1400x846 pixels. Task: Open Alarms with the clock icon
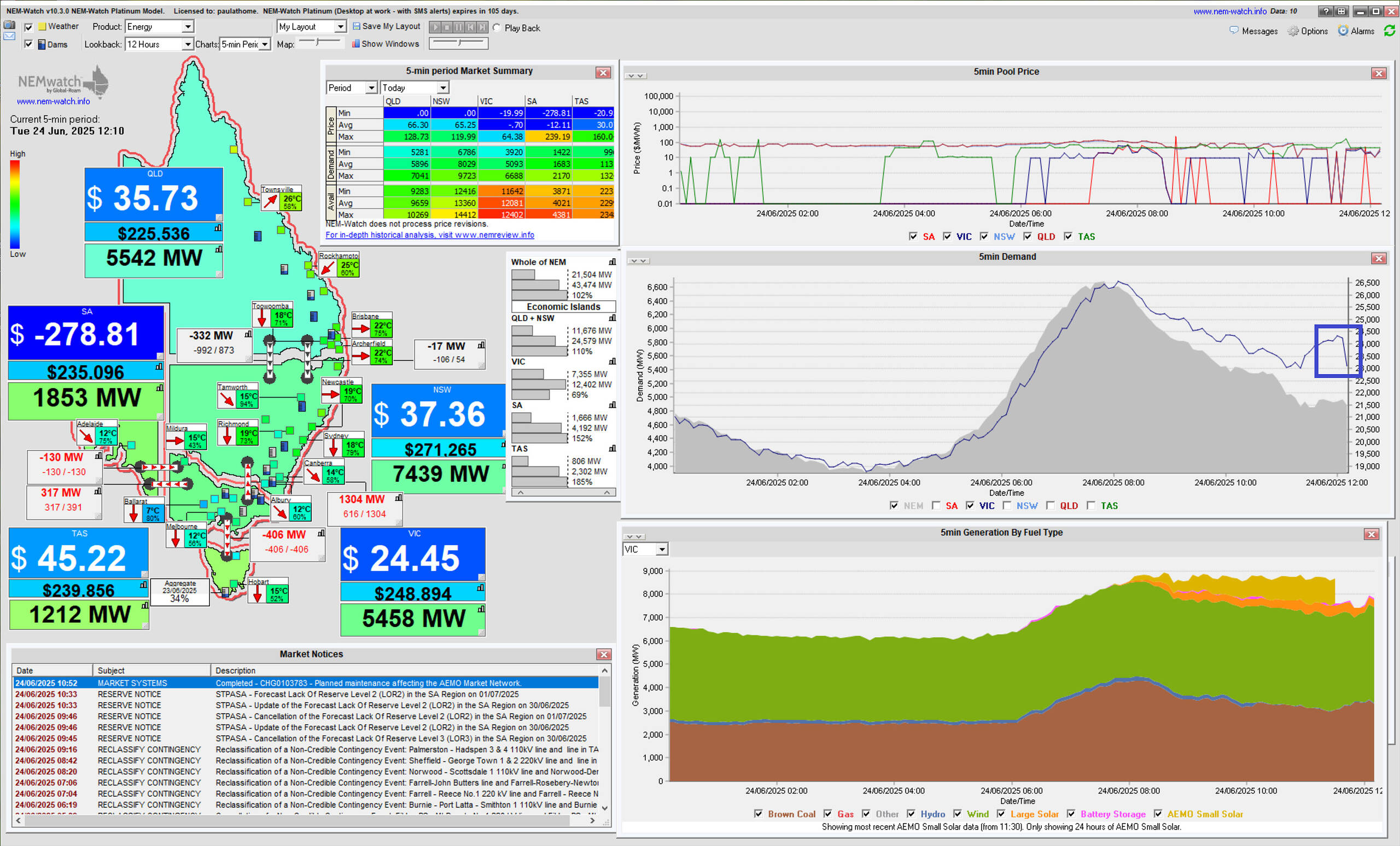[1356, 31]
